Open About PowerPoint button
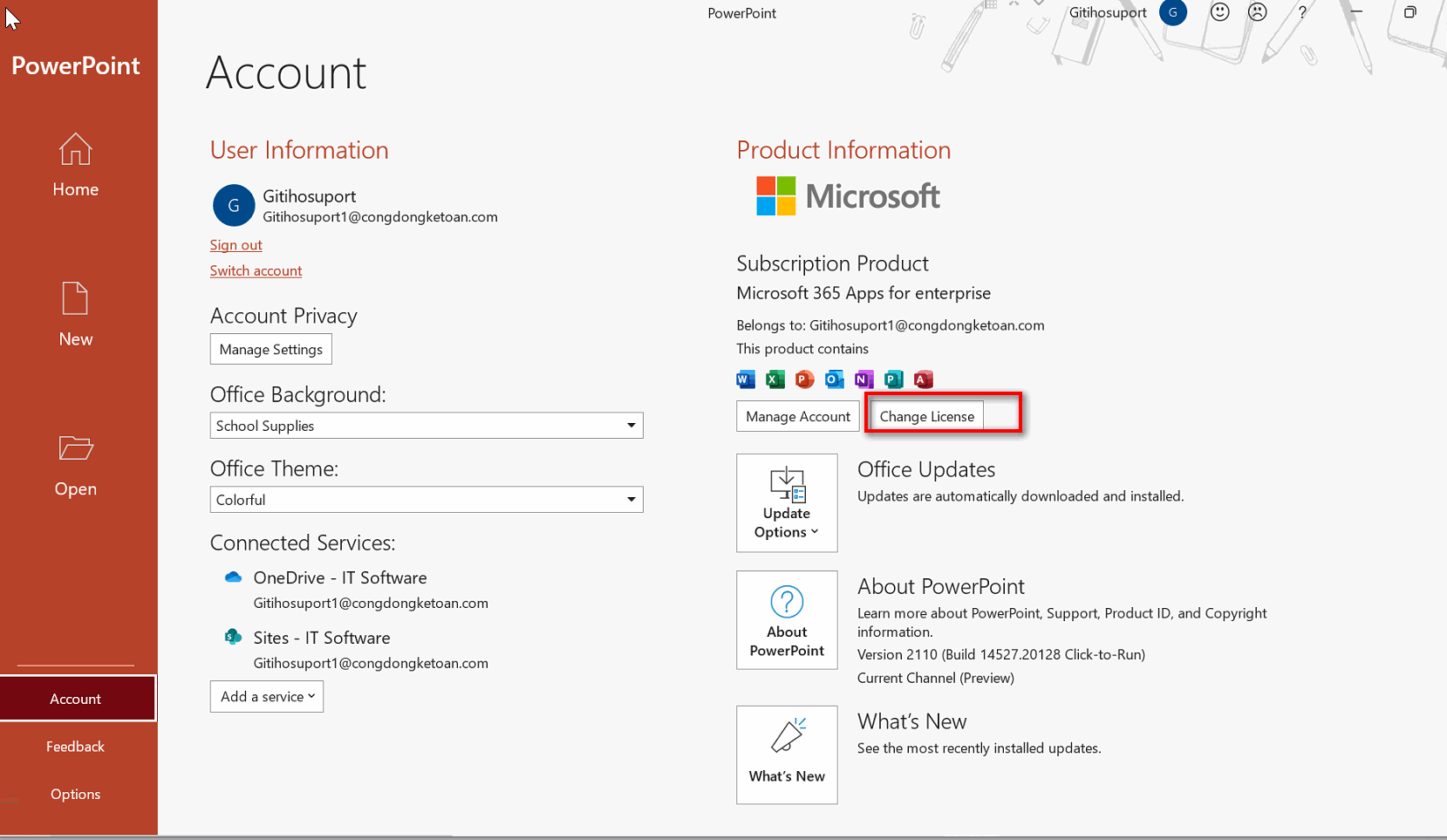 coord(787,620)
